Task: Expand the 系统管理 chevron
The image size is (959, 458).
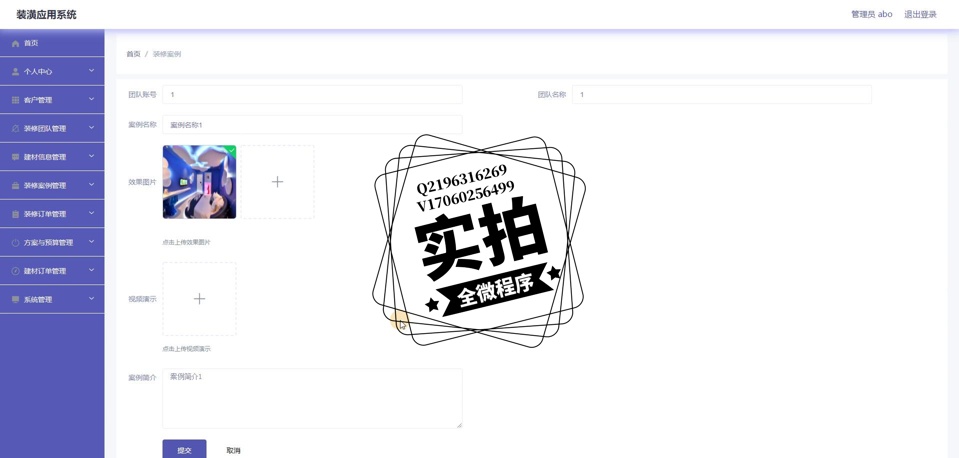Action: coord(91,298)
